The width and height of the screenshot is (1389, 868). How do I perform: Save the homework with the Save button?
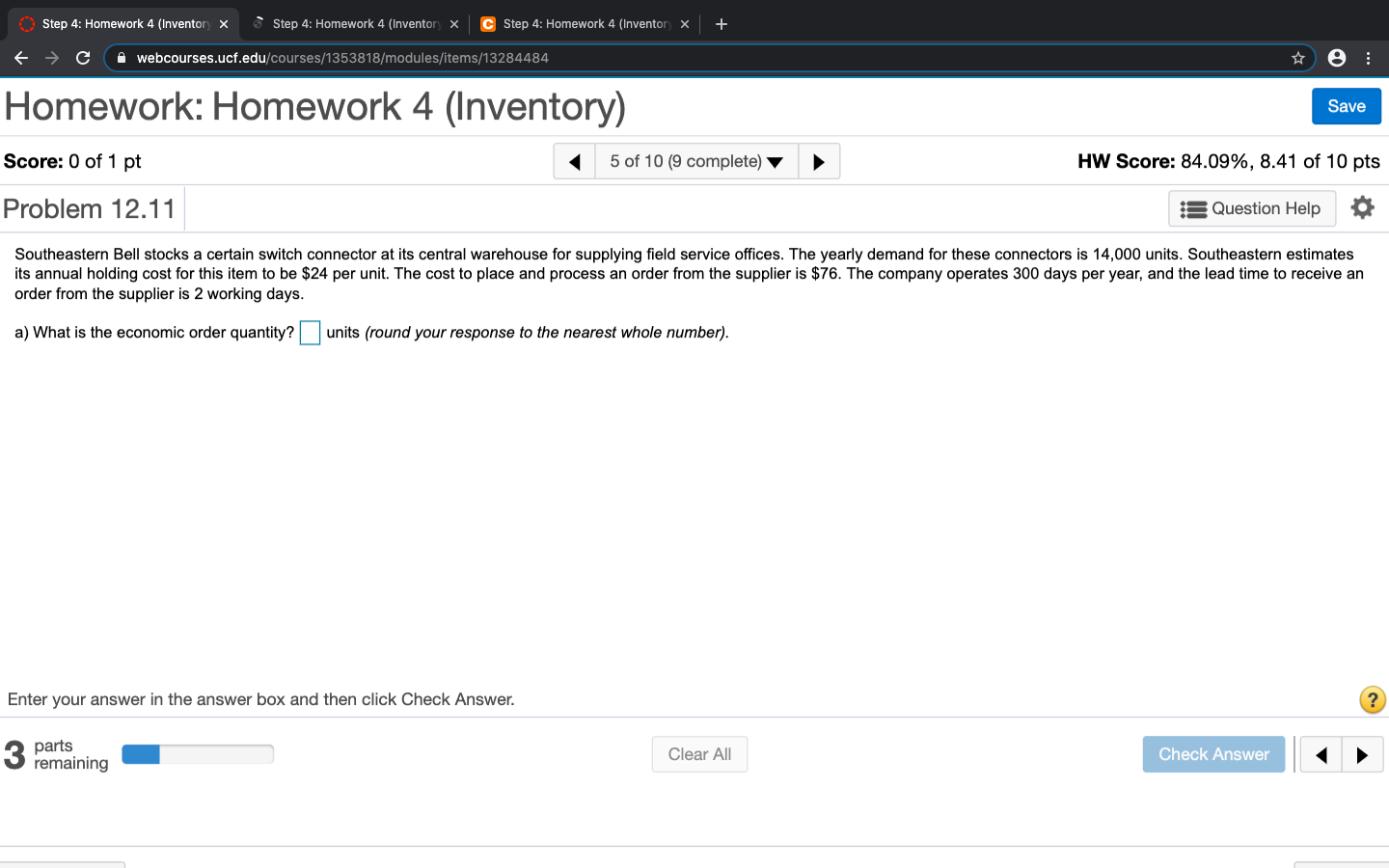pyautogui.click(x=1347, y=106)
